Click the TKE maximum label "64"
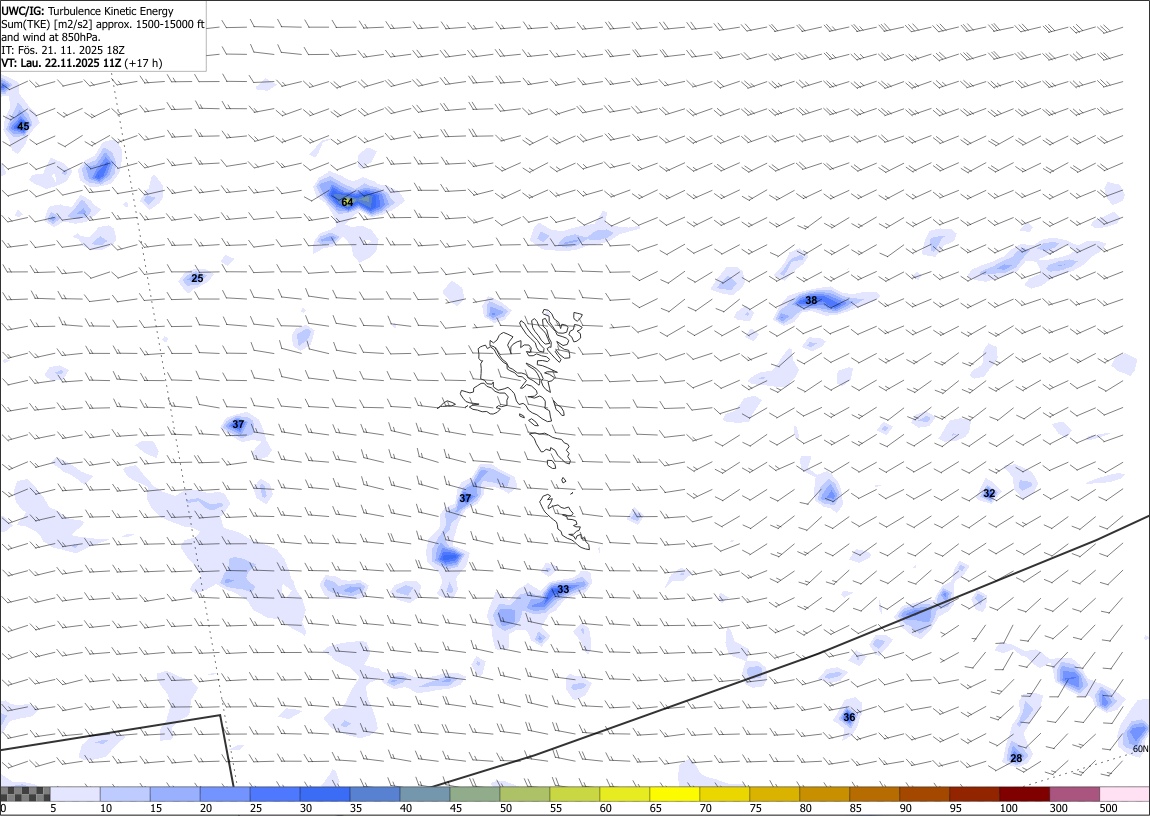Image resolution: width=1150 pixels, height=816 pixels. (x=347, y=202)
